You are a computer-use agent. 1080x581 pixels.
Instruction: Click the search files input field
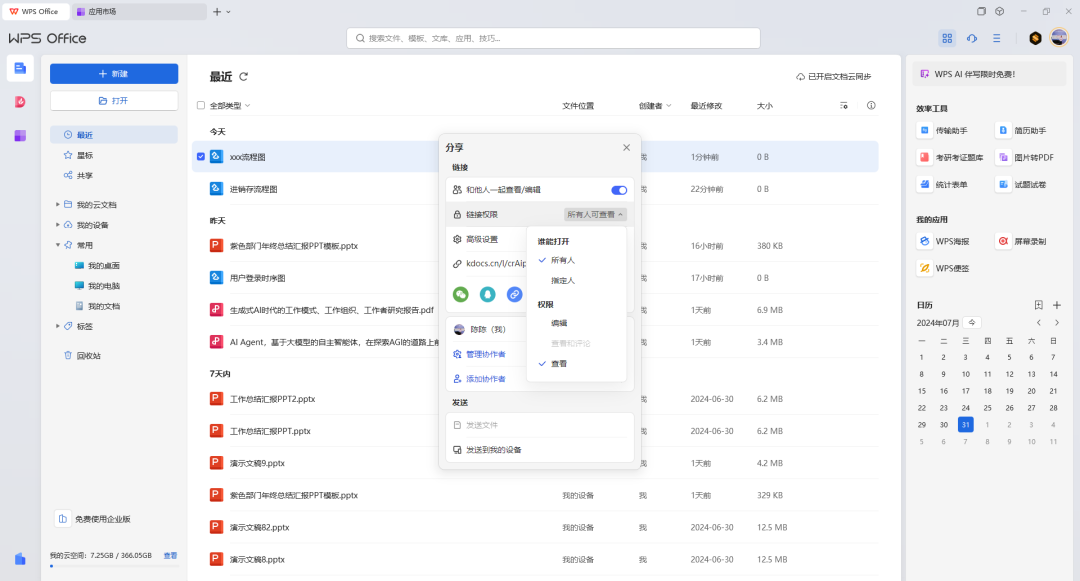click(553, 39)
